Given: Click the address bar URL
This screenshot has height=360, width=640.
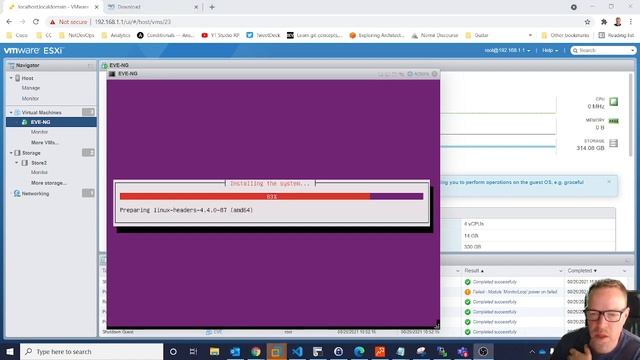Looking at the screenshot, I should pos(133,22).
